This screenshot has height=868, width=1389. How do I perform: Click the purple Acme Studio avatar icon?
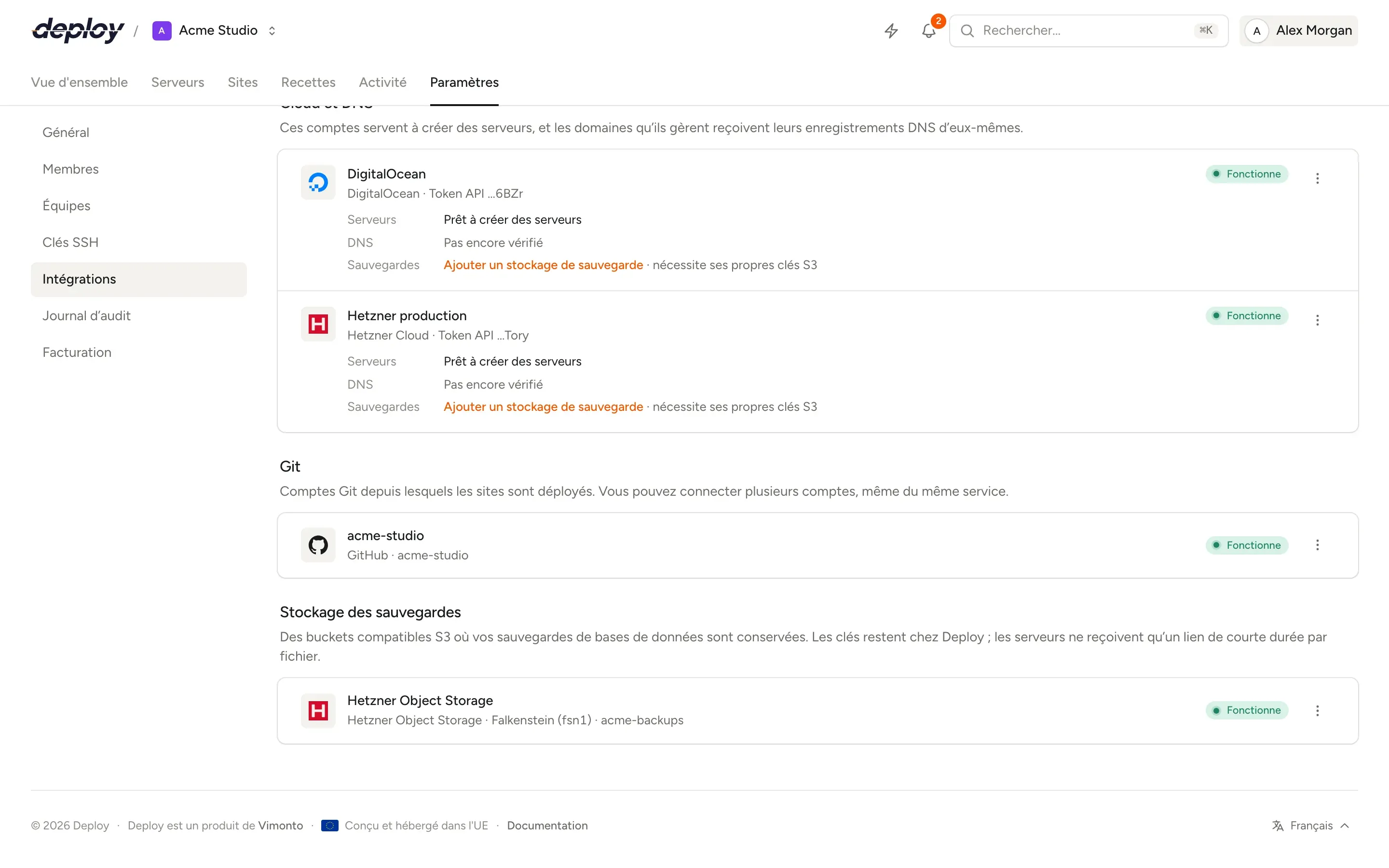[x=162, y=30]
